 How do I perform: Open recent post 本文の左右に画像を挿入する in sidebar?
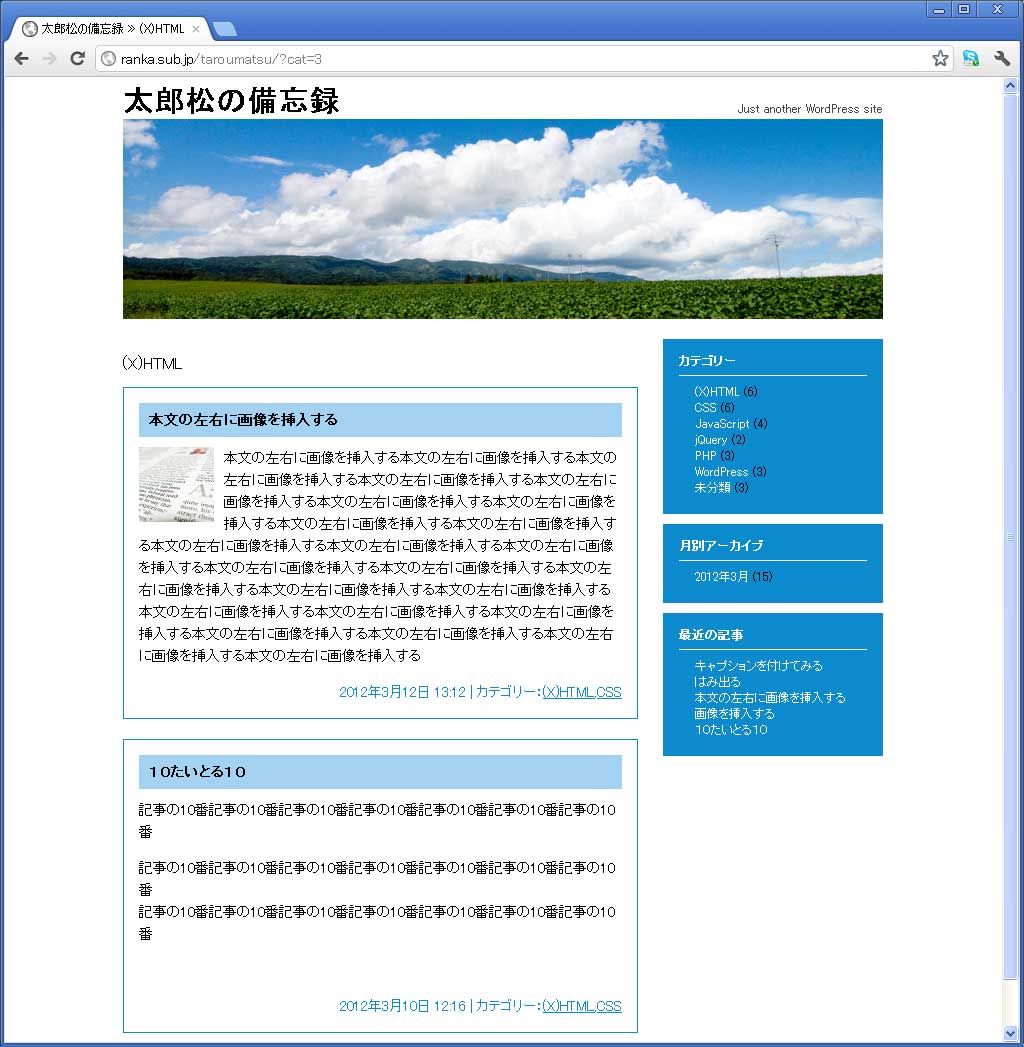tap(770, 697)
